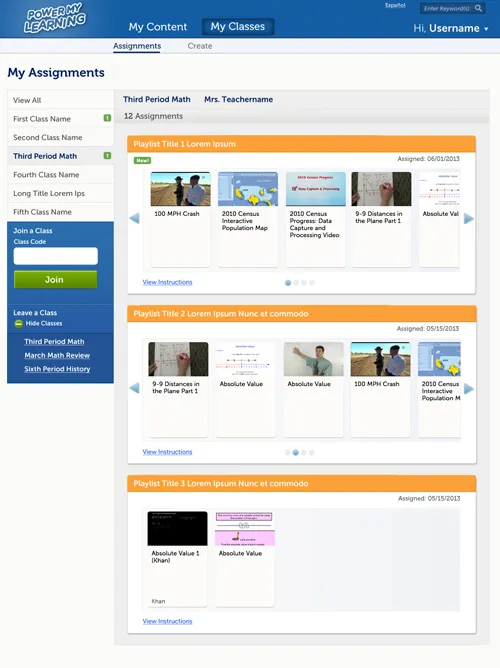This screenshot has height=668, width=500.
Task: Click previous arrow in Playlist Title 1 carousel
Action: (134, 219)
